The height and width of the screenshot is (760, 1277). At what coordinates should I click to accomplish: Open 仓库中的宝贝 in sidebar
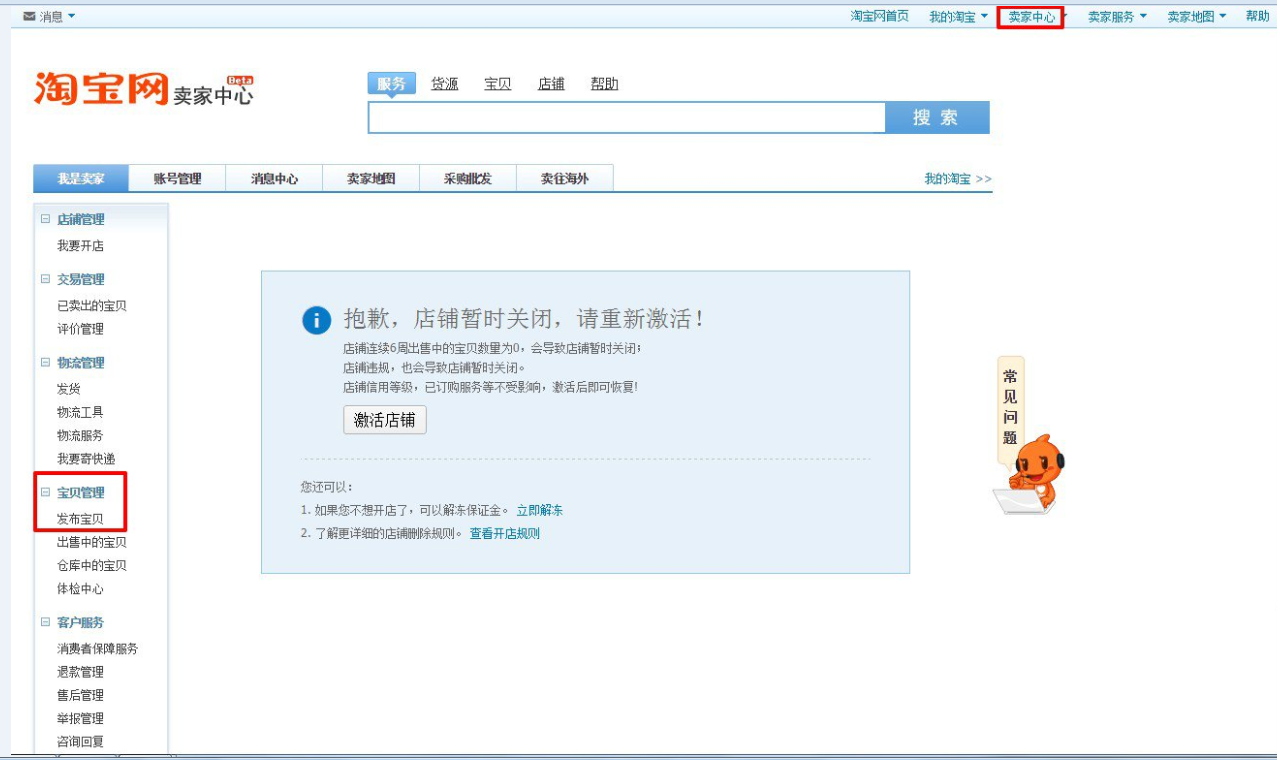point(92,566)
